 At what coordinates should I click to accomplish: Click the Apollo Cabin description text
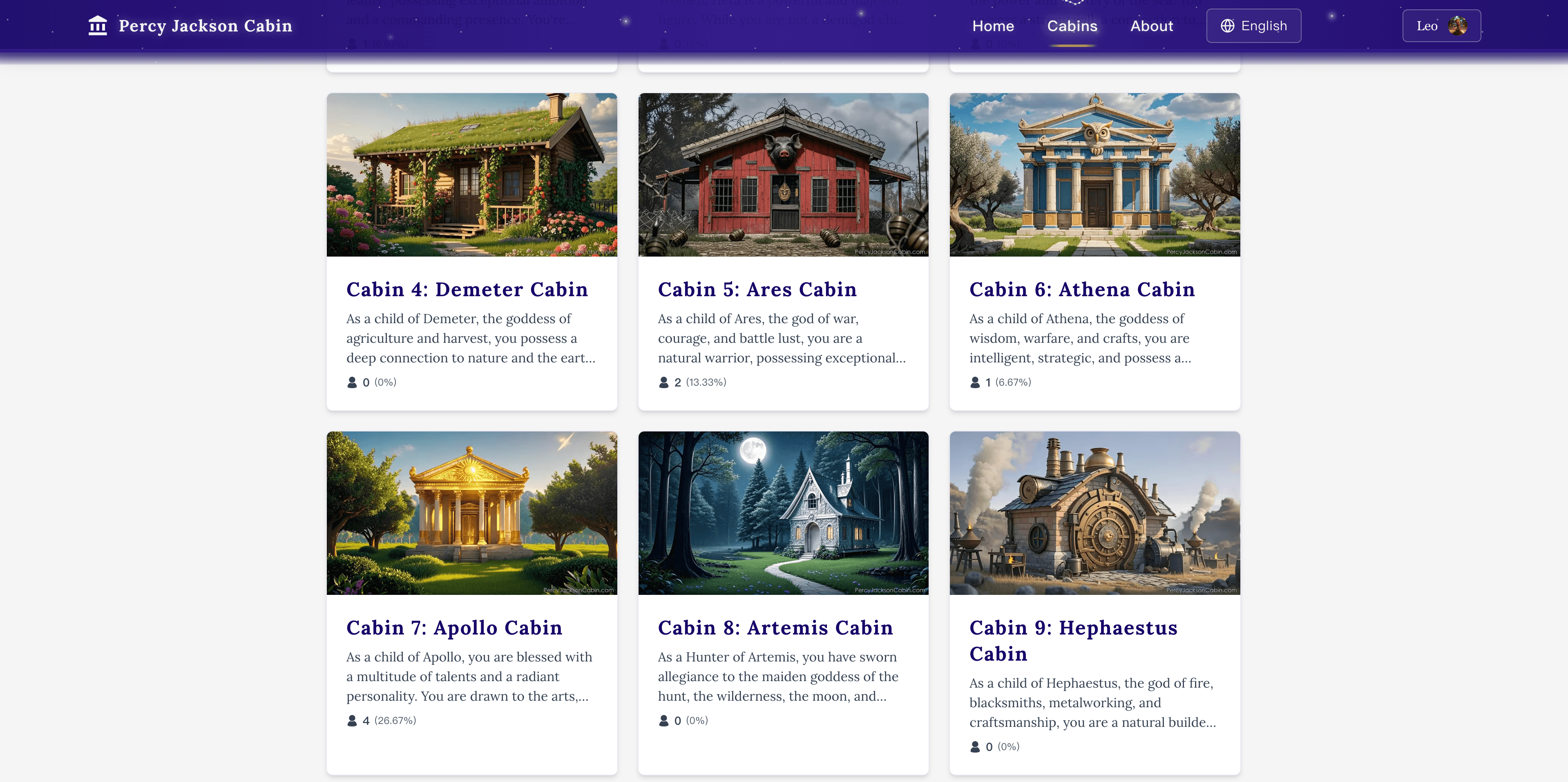pos(469,677)
